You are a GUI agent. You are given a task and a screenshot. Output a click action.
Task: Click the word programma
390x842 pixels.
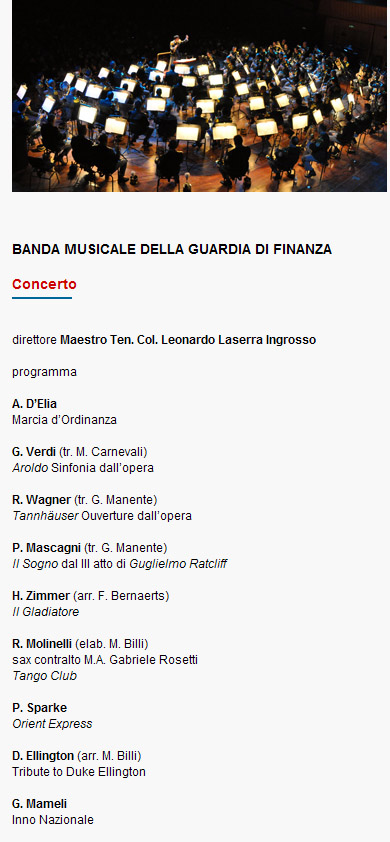pos(44,372)
